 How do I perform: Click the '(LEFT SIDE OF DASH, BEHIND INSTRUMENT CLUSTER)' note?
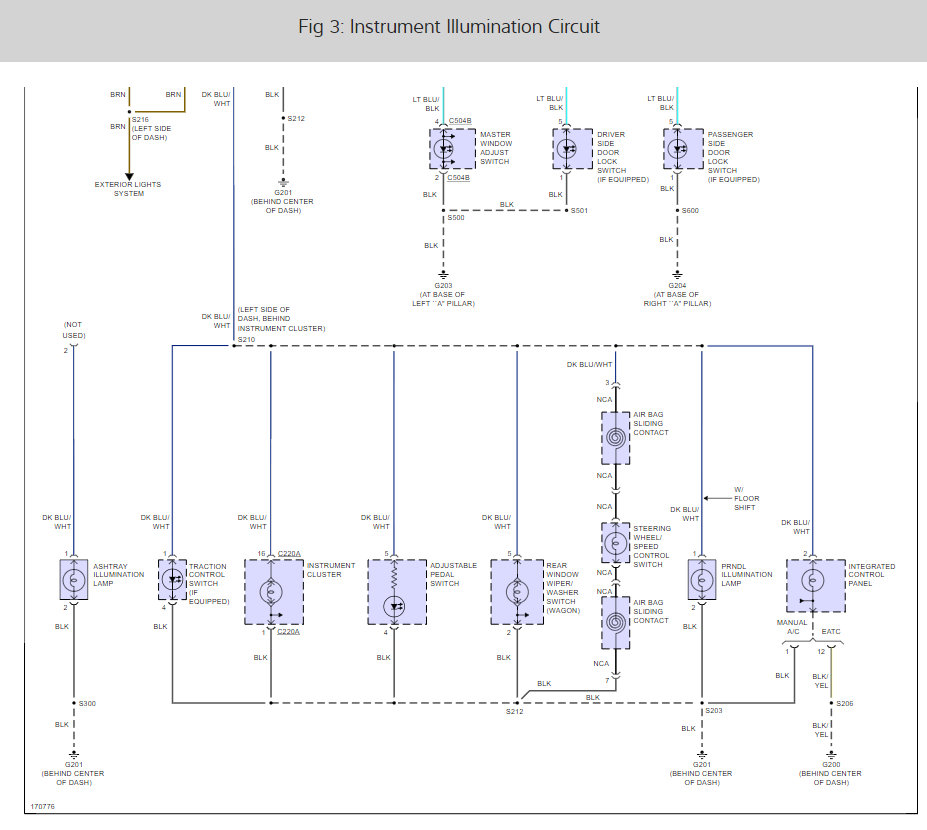point(281,319)
